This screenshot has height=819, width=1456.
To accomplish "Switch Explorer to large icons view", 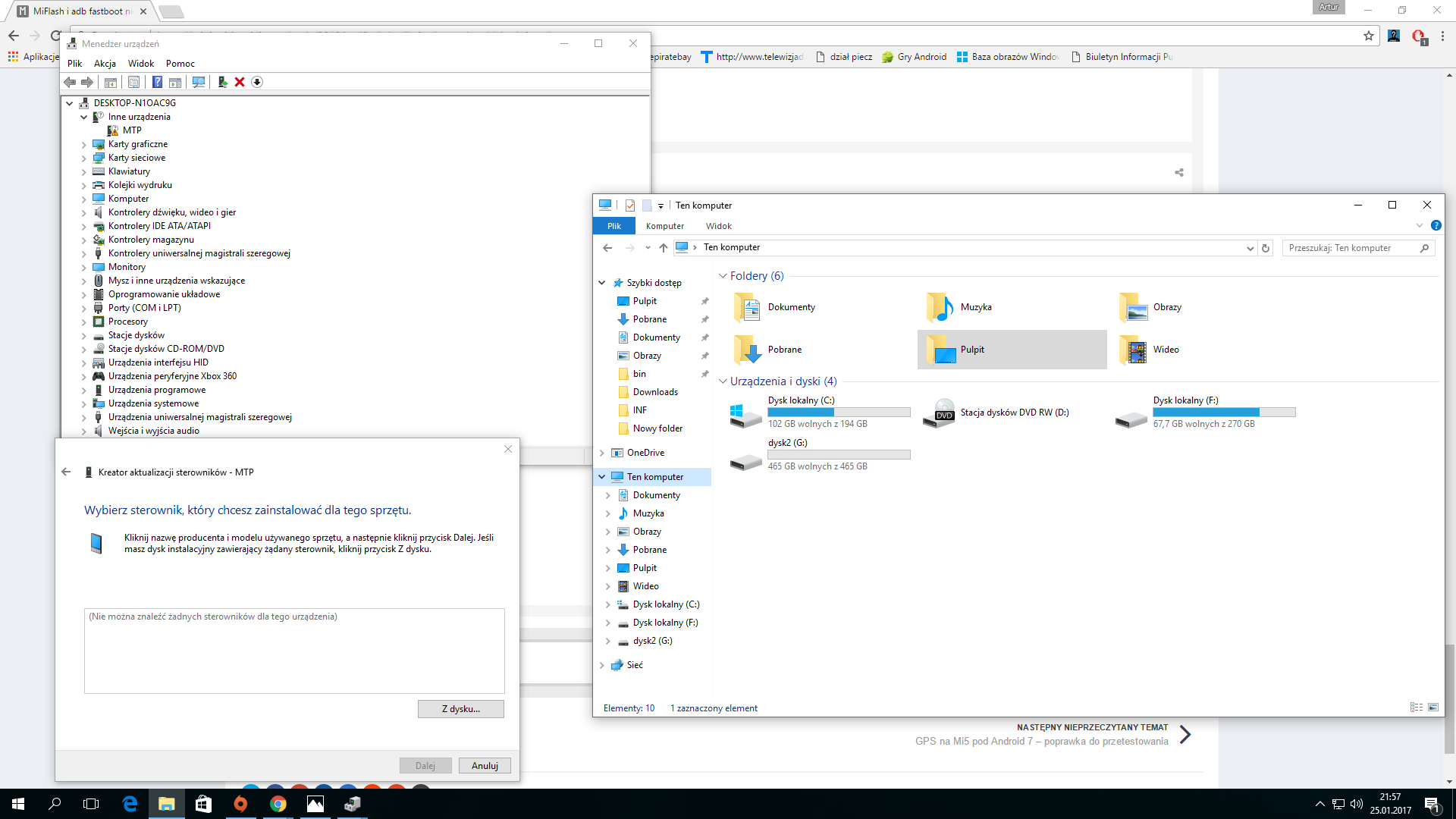I will 1433,708.
